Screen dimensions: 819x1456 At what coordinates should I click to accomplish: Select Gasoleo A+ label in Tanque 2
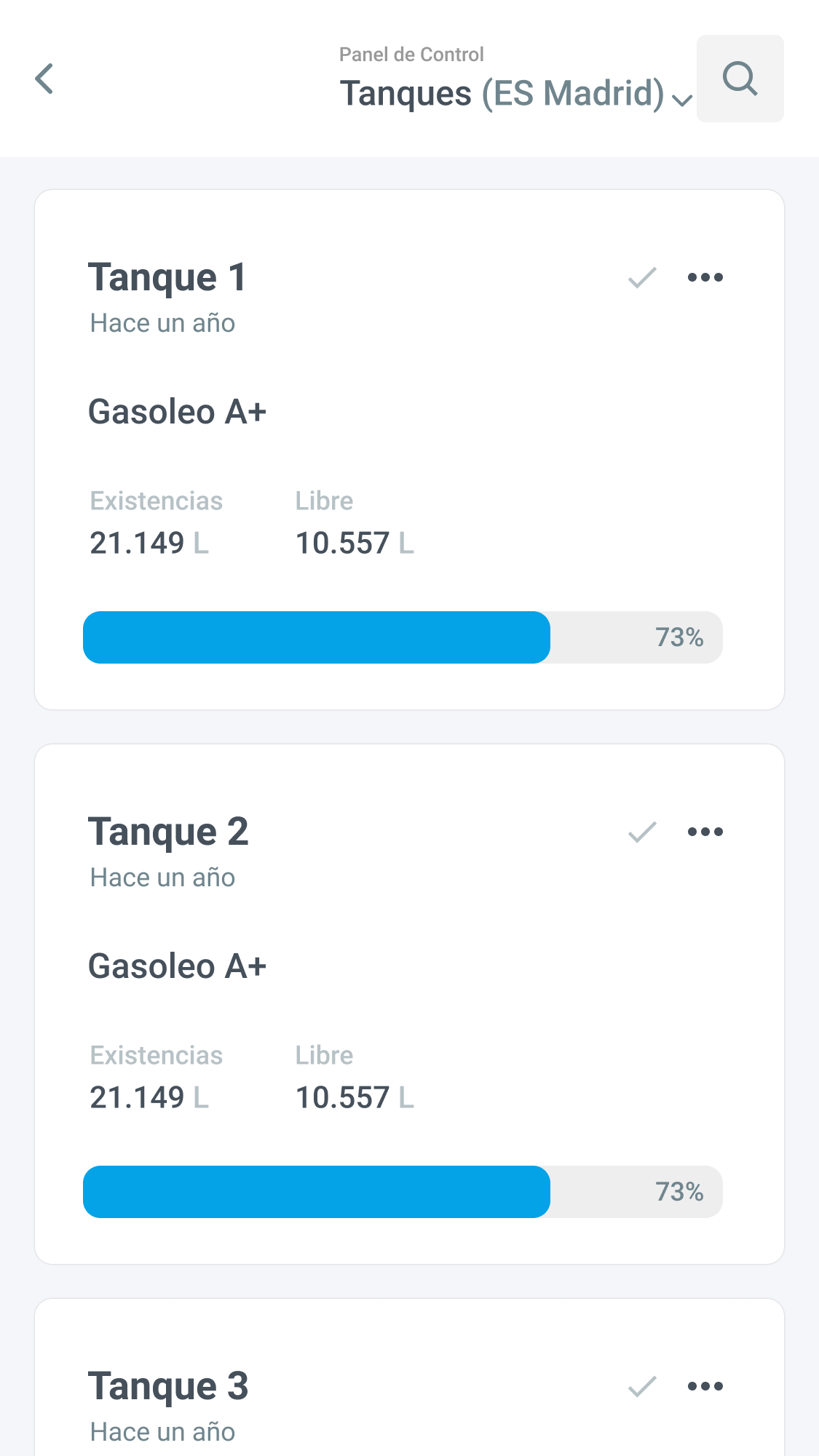(177, 966)
